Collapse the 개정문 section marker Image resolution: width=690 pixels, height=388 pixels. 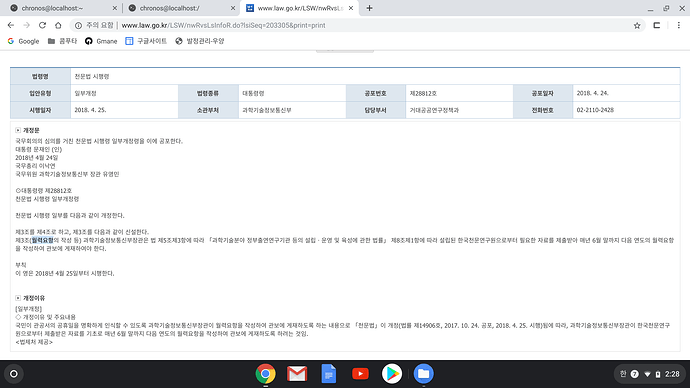pos(18,130)
